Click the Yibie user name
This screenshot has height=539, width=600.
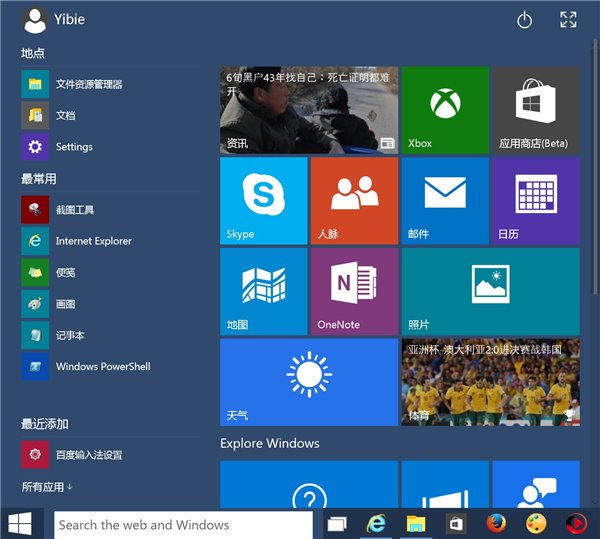[70, 19]
